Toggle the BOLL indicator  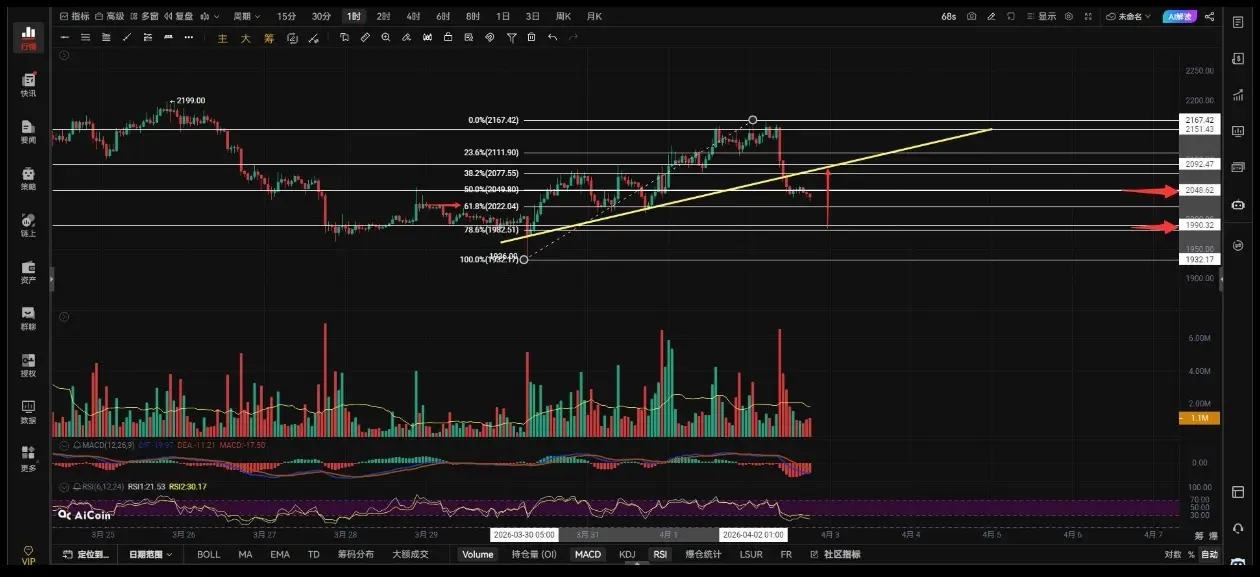[x=208, y=554]
